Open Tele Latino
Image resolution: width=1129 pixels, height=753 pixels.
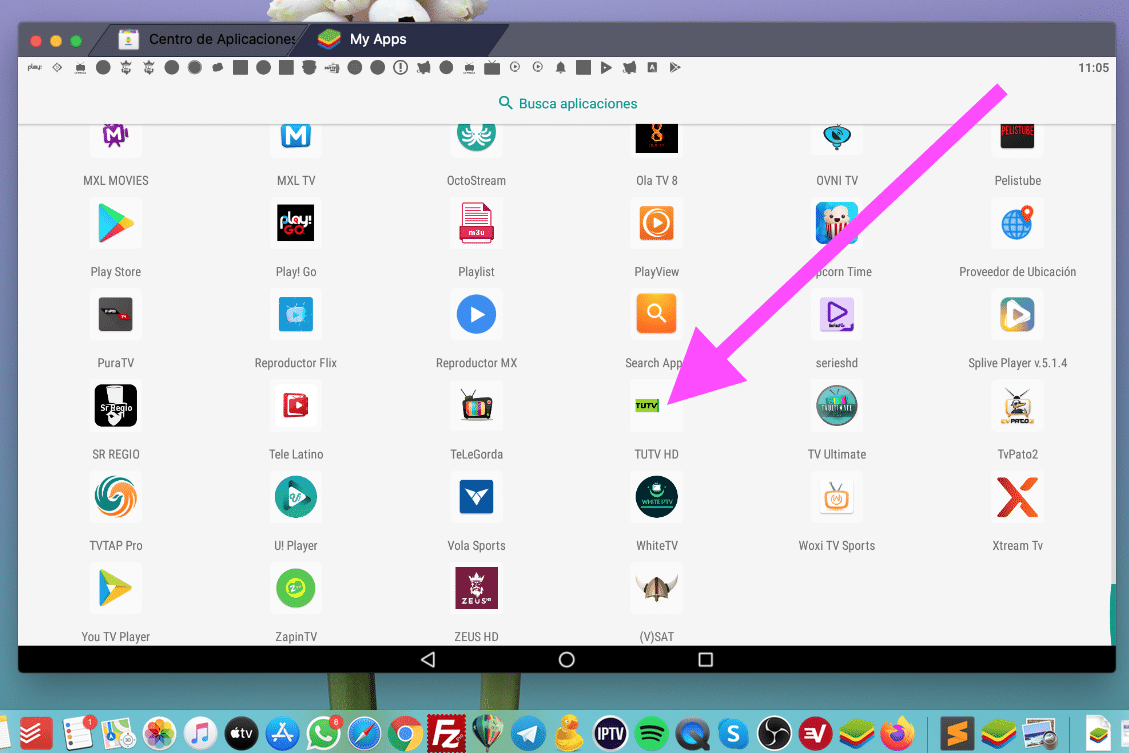point(295,405)
